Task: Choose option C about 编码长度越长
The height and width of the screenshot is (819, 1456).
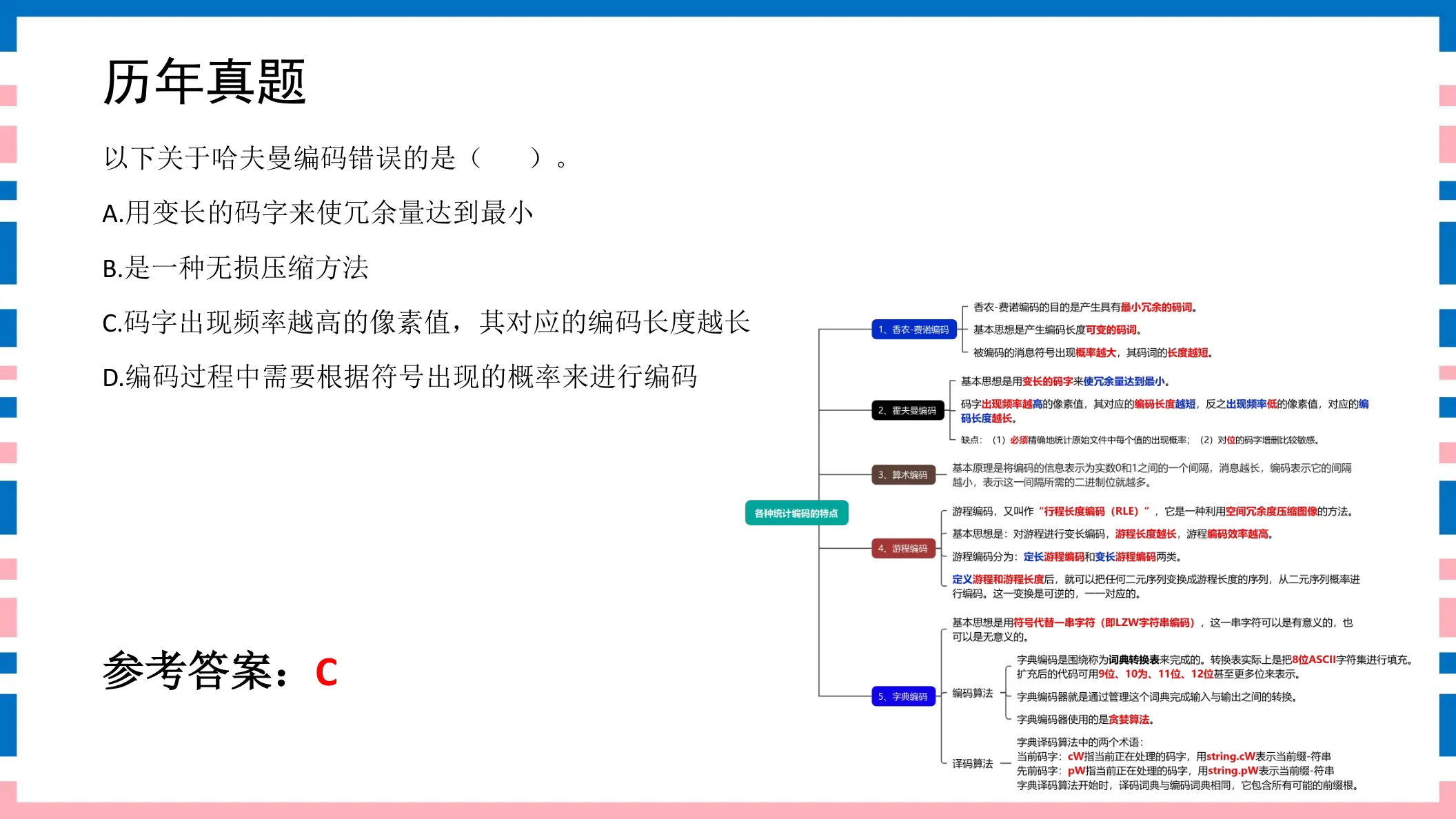Action: click(426, 323)
